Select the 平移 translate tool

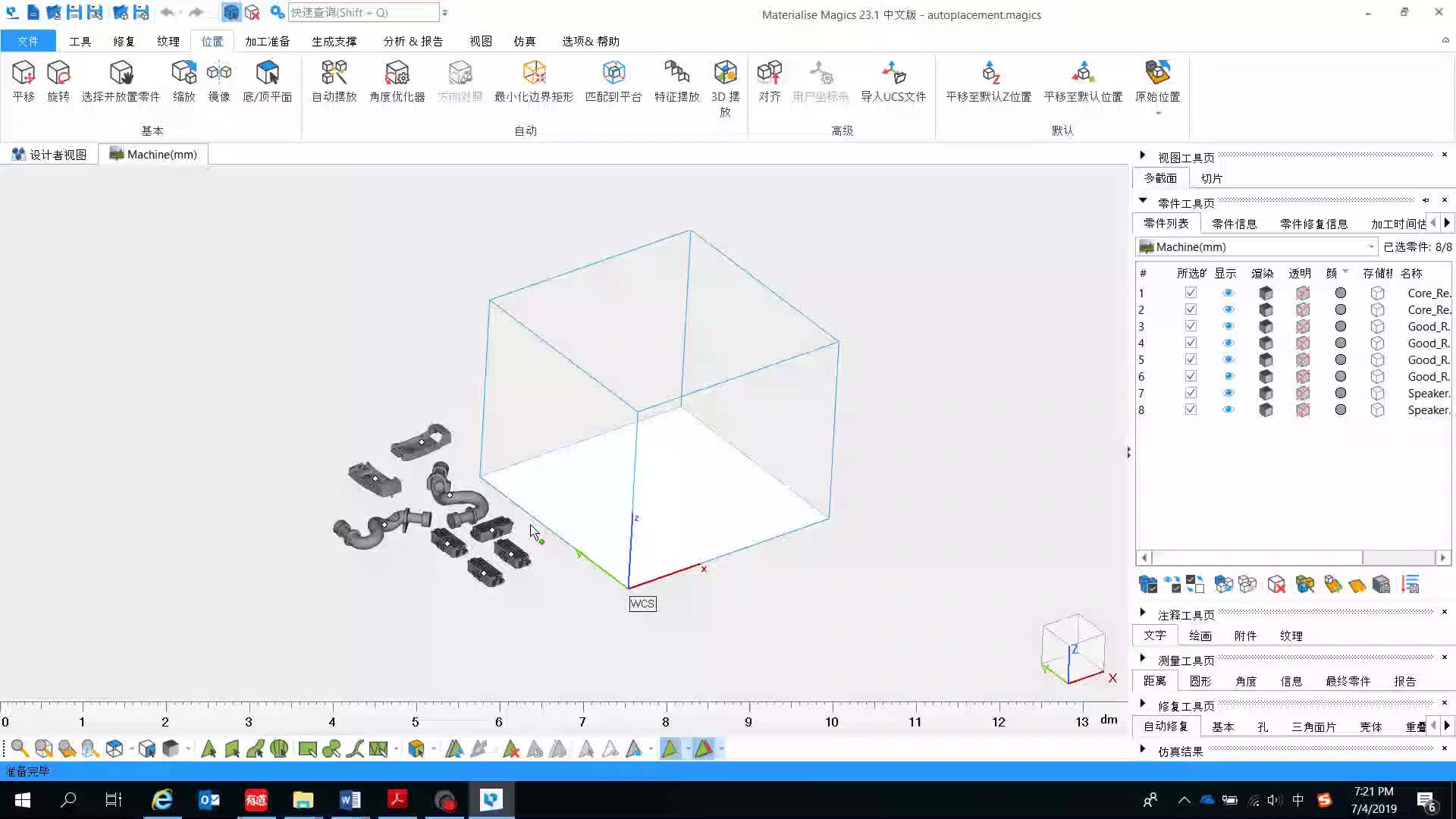pos(24,81)
